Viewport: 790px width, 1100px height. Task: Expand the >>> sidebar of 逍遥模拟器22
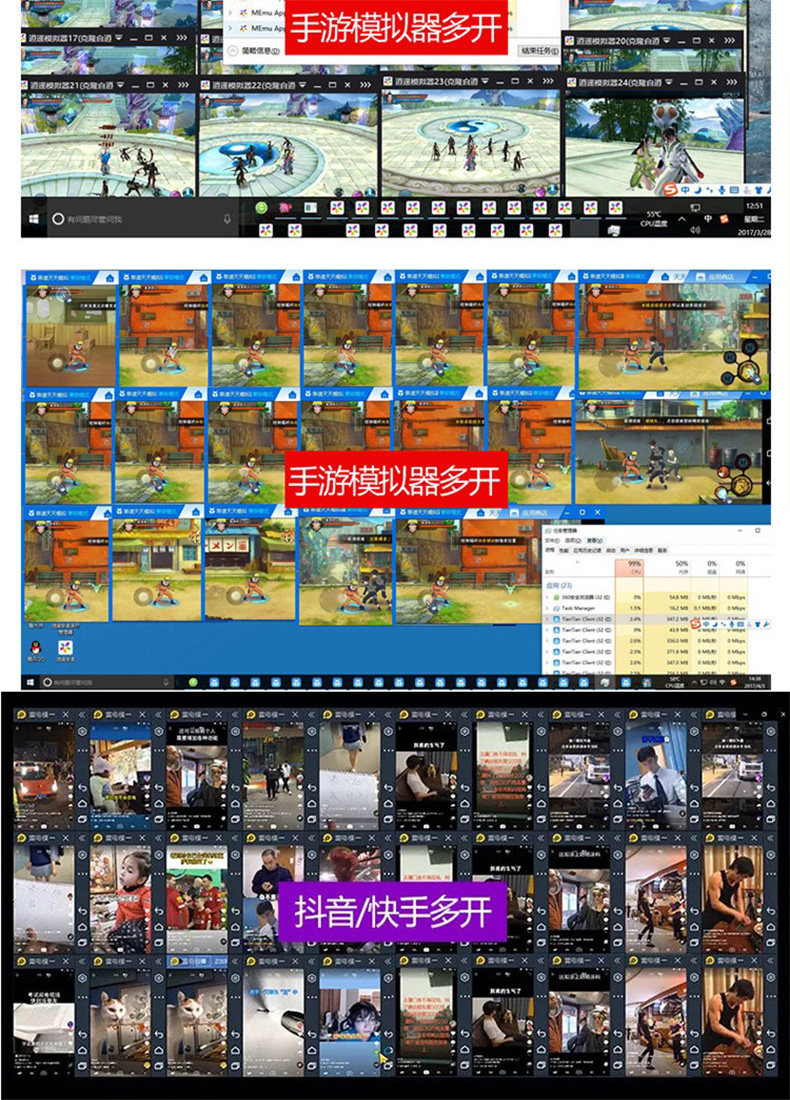(x=366, y=85)
